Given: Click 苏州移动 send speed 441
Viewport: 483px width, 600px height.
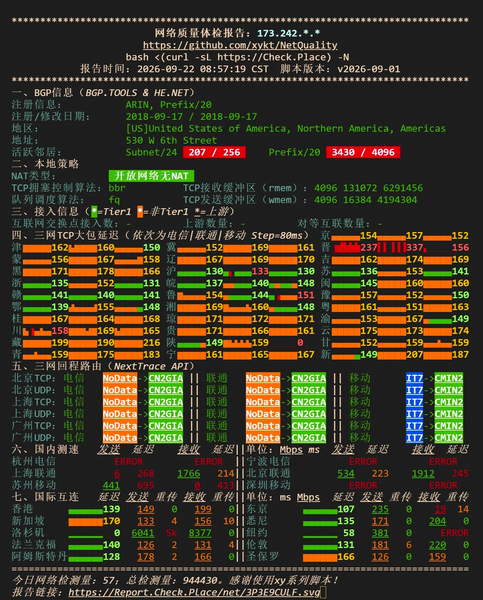Looking at the screenshot, I should tap(111, 485).
